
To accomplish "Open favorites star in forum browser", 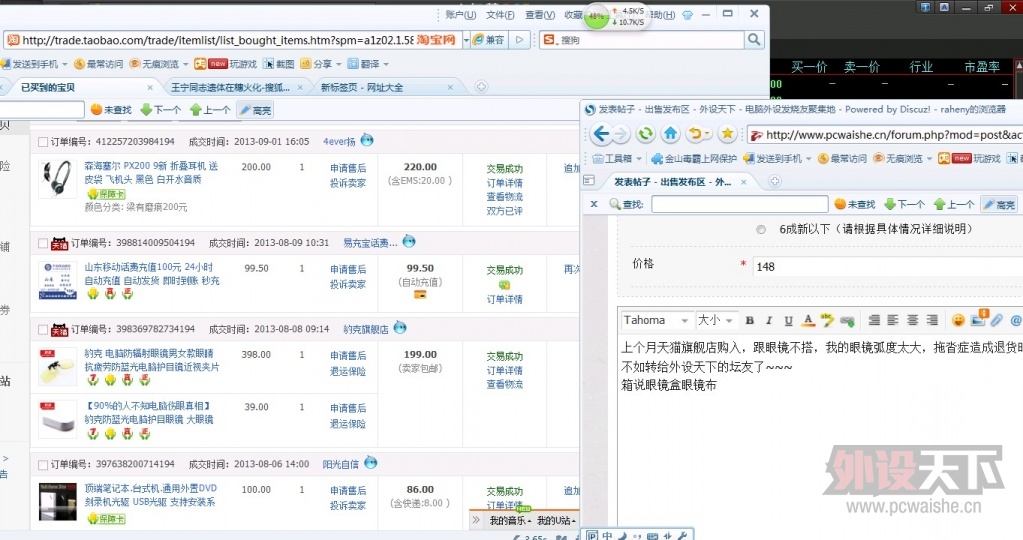I will coord(727,134).
